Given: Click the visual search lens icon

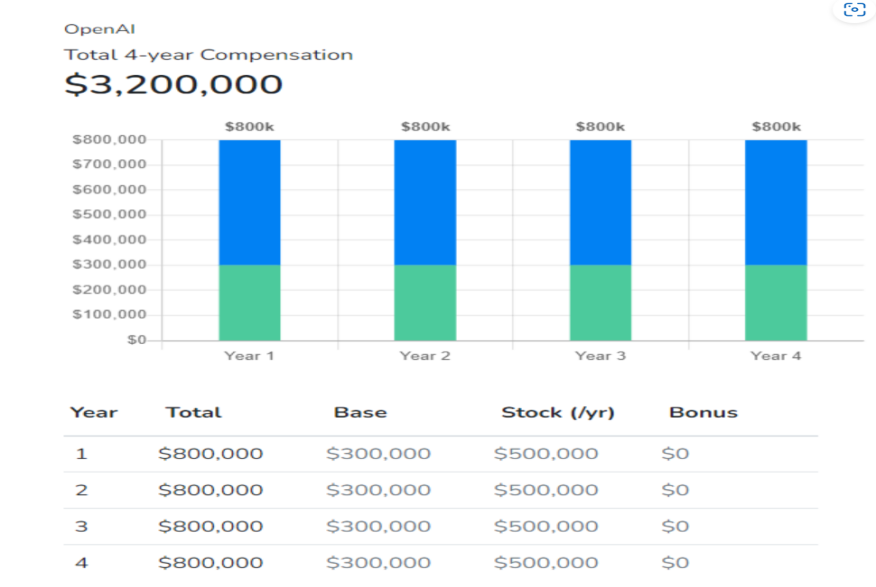Looking at the screenshot, I should [x=854, y=9].
